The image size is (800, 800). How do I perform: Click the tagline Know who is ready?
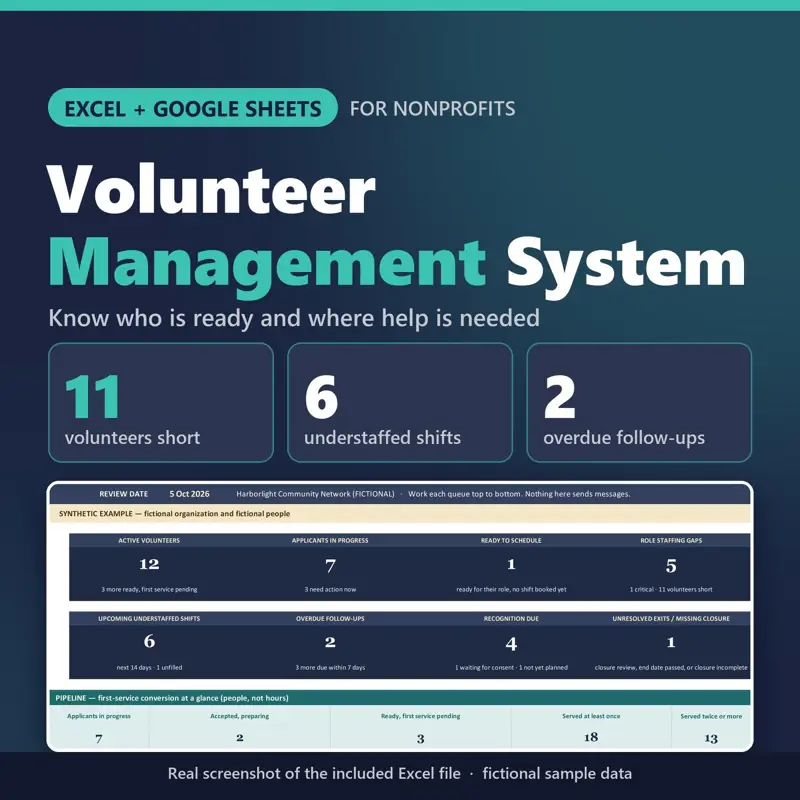click(294, 318)
